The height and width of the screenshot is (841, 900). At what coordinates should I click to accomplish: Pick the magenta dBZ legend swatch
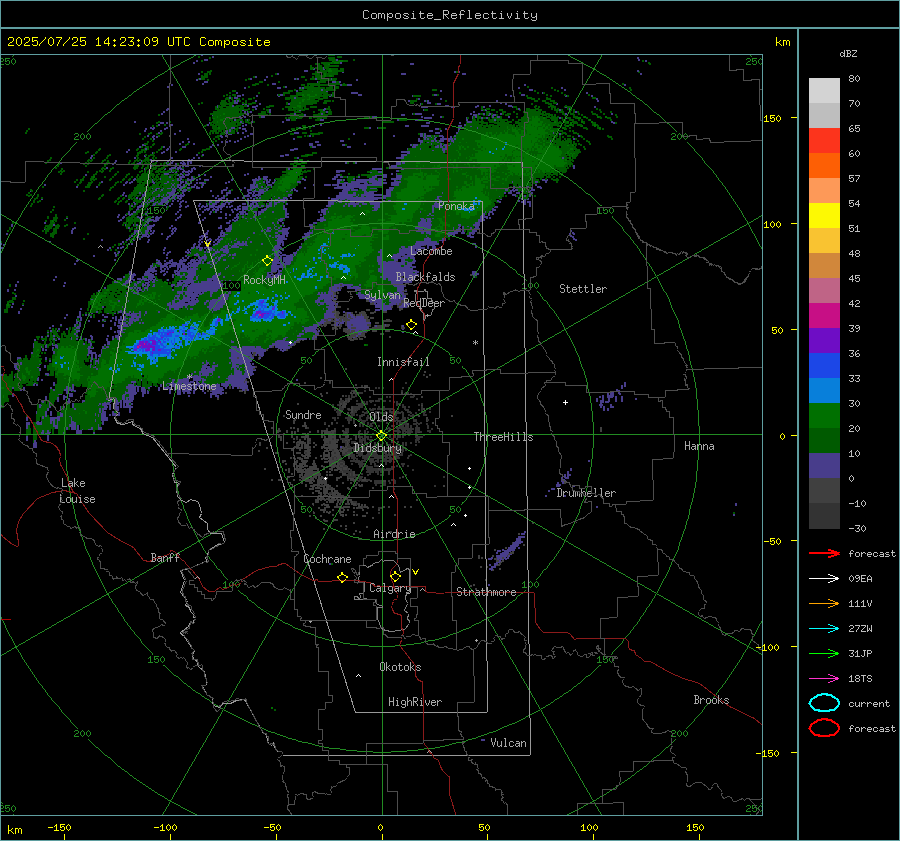824,316
